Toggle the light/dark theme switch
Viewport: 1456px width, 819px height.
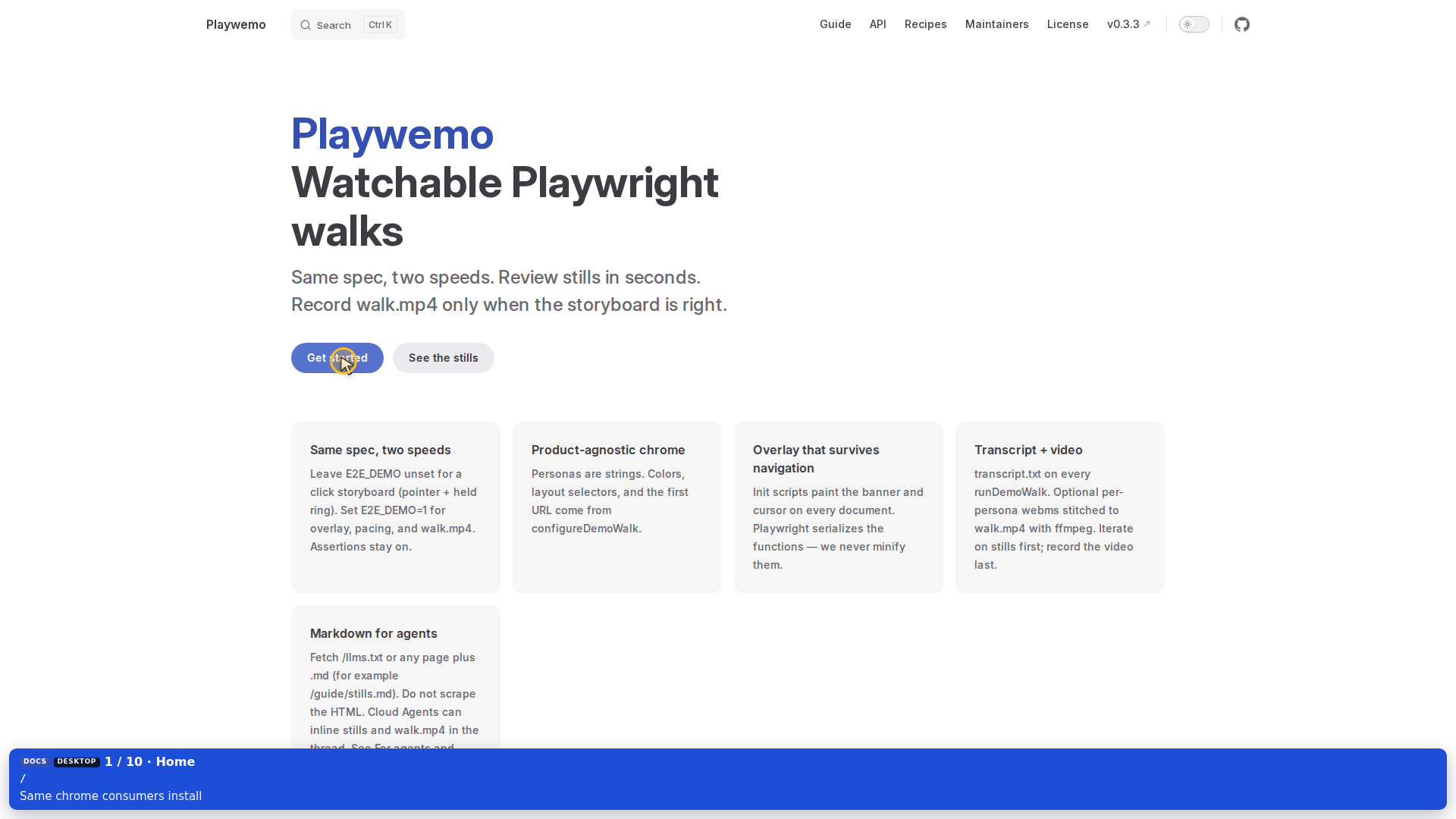coord(1194,24)
